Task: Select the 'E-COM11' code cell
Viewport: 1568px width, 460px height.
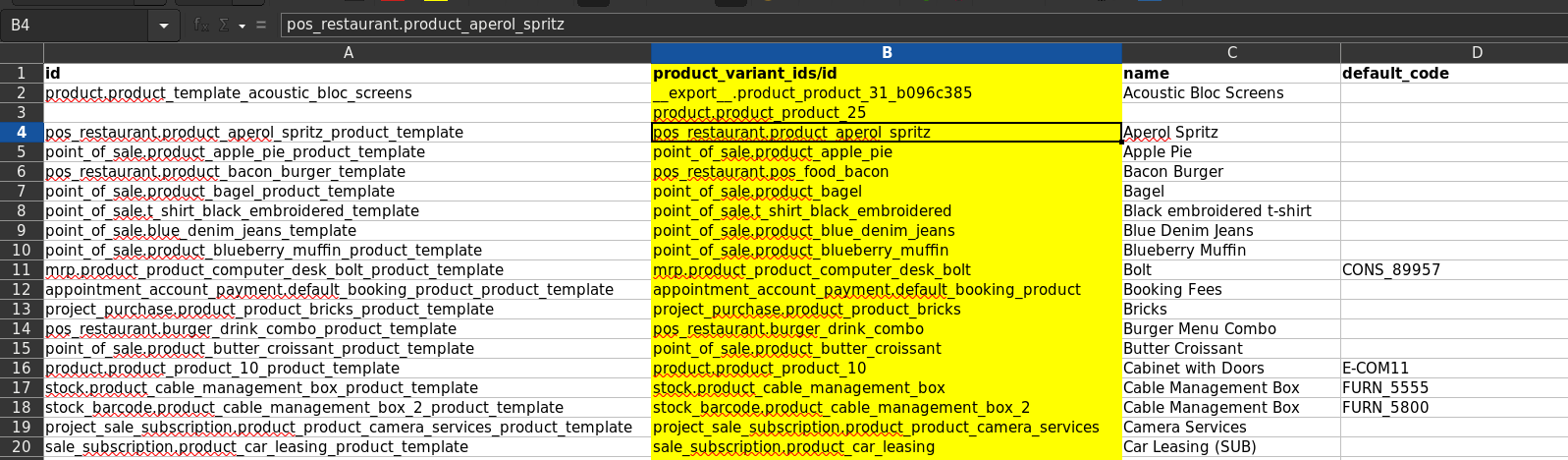Action: pos(1454,368)
